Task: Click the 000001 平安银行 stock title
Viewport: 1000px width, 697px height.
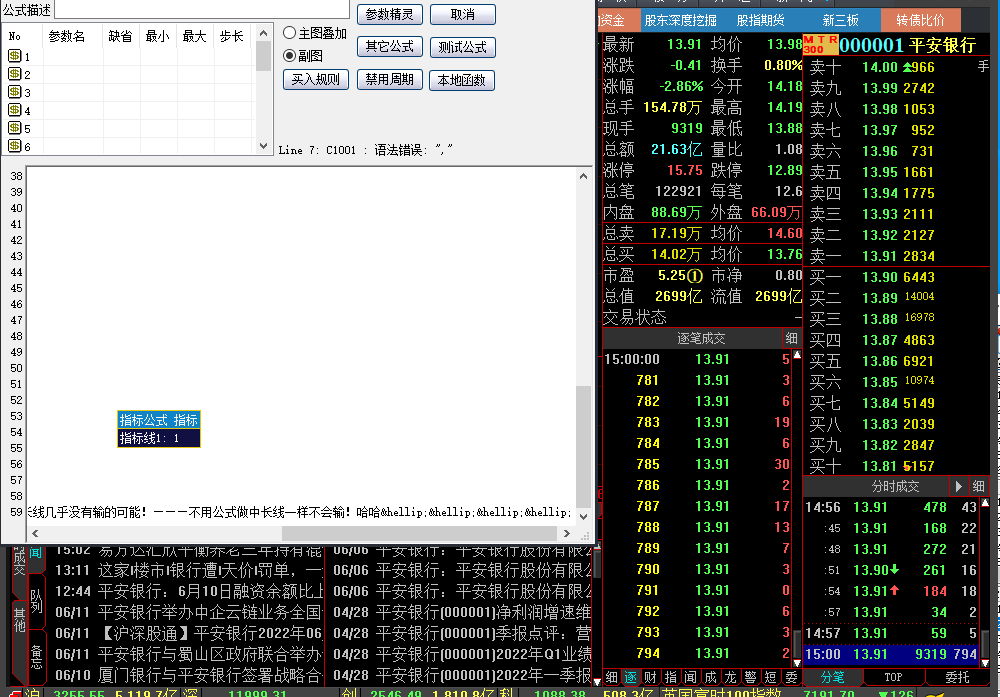Action: 908,45
